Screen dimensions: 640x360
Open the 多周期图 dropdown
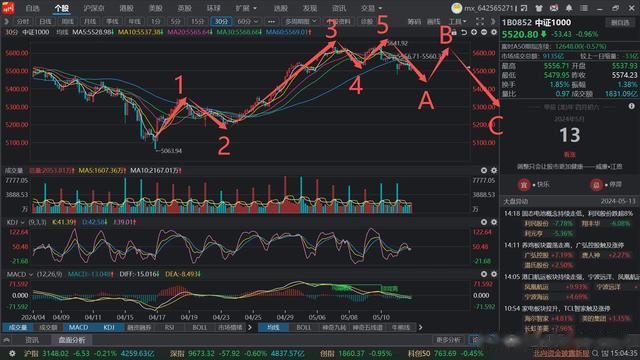point(301,21)
